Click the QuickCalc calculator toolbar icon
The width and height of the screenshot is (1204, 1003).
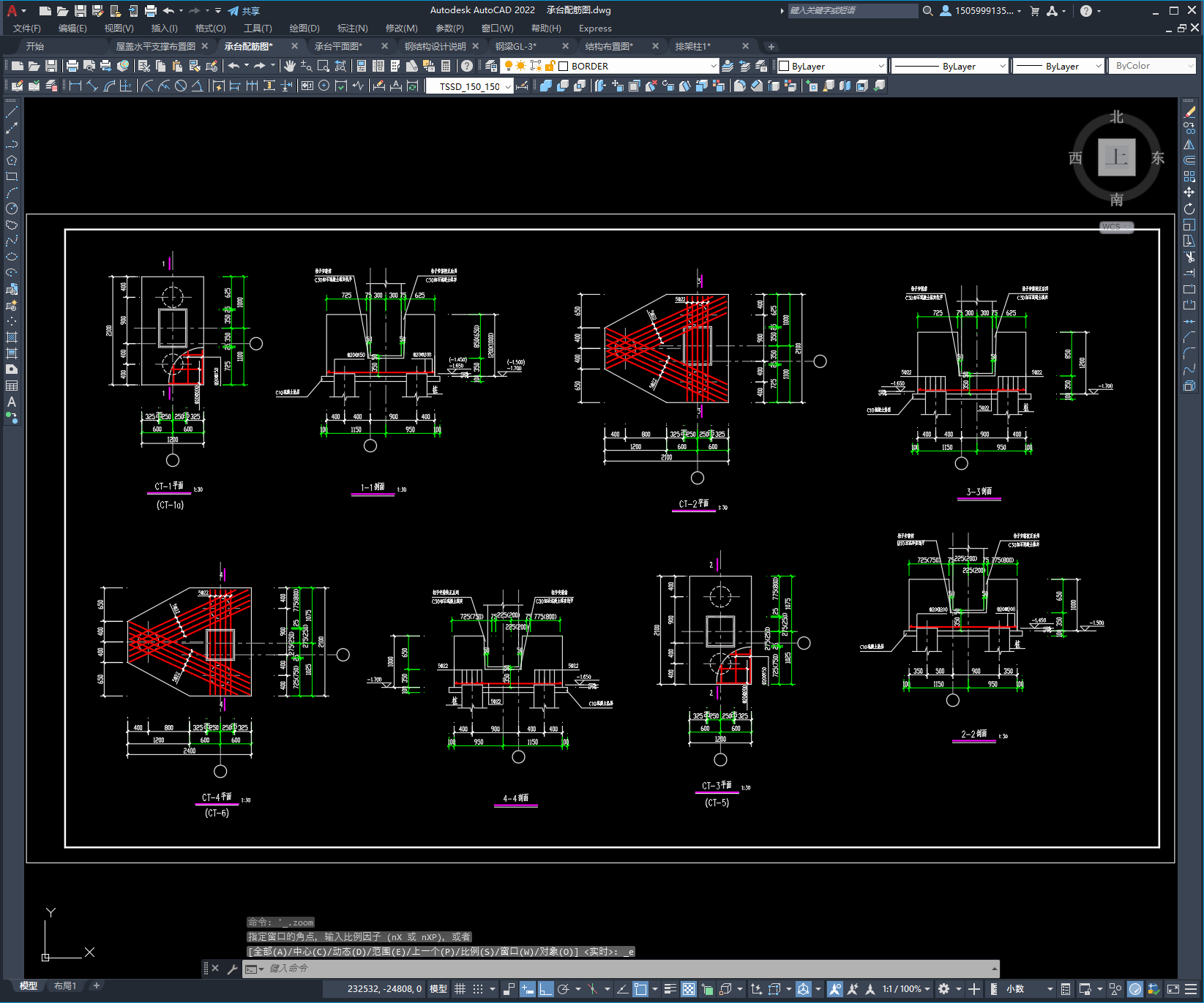446,66
